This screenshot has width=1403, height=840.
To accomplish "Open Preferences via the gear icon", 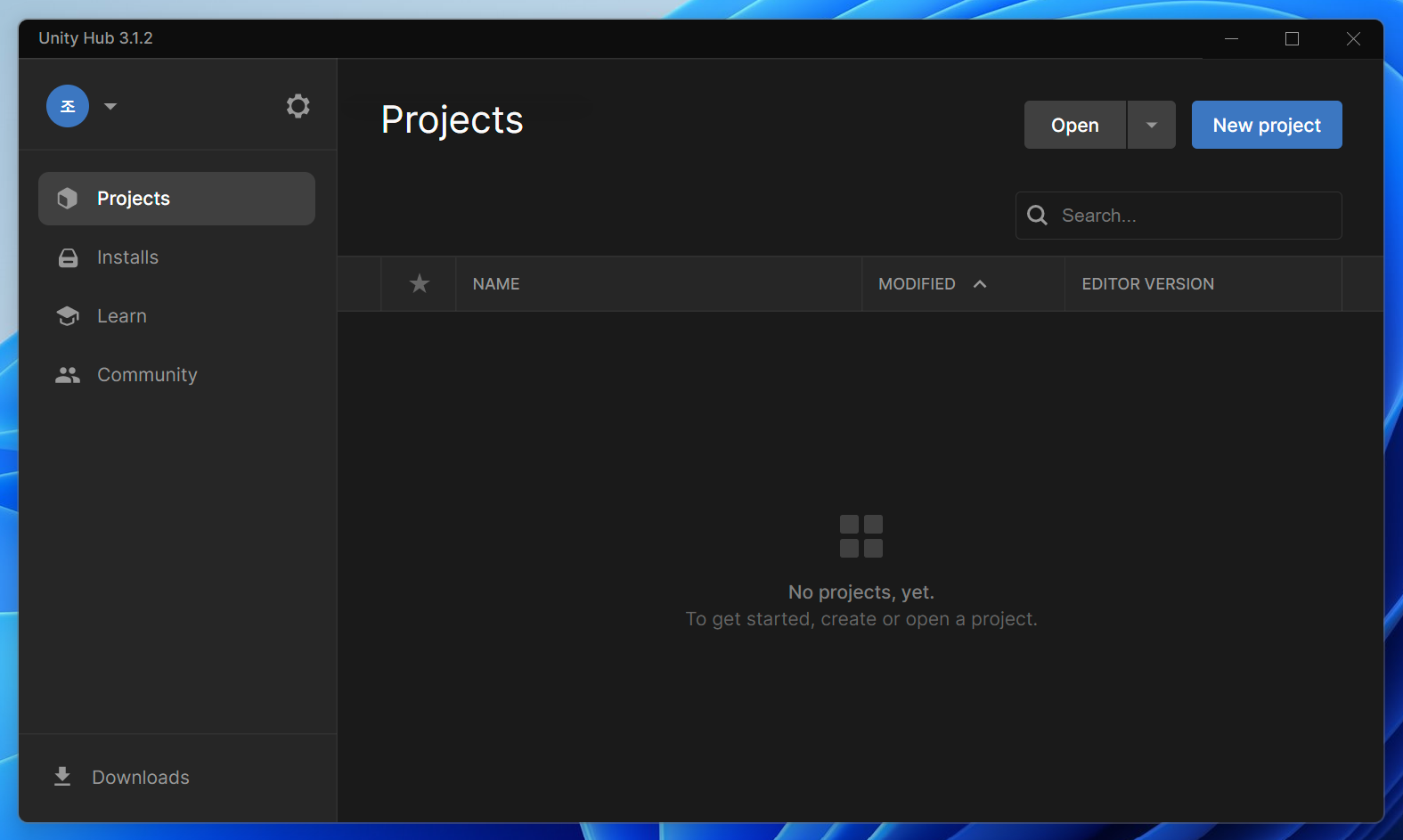I will [298, 106].
